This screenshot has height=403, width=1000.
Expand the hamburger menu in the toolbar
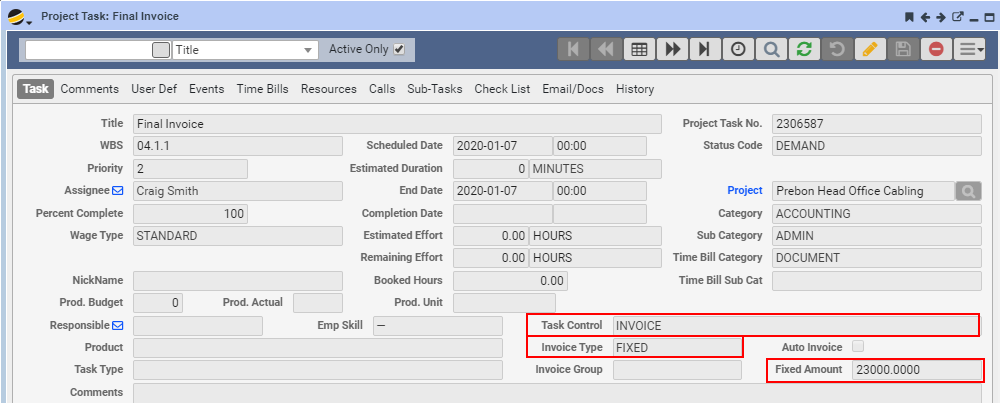coord(969,49)
